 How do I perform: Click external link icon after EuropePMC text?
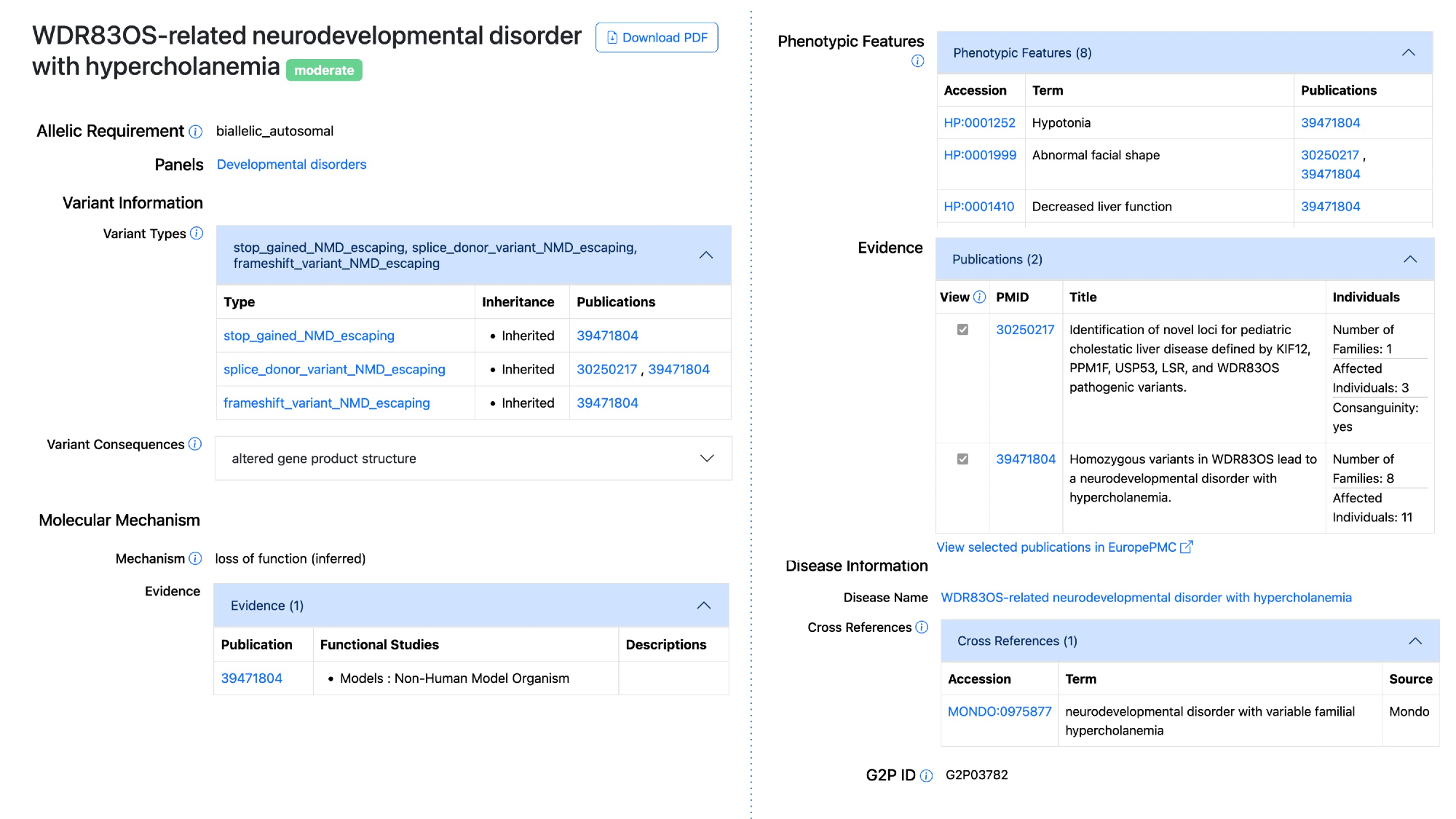[1187, 547]
